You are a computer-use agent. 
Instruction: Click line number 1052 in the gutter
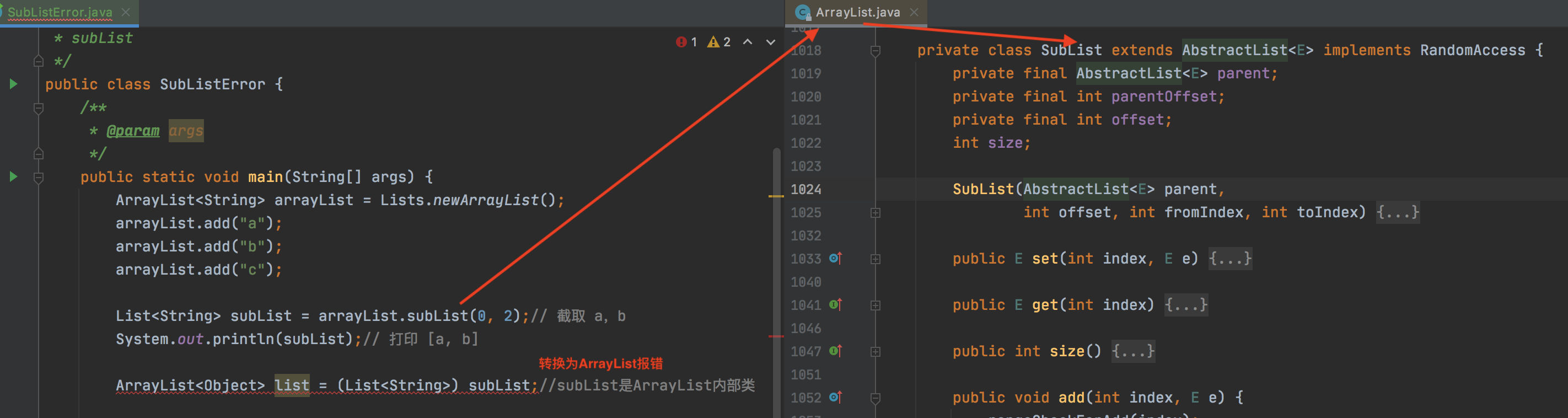[806, 397]
